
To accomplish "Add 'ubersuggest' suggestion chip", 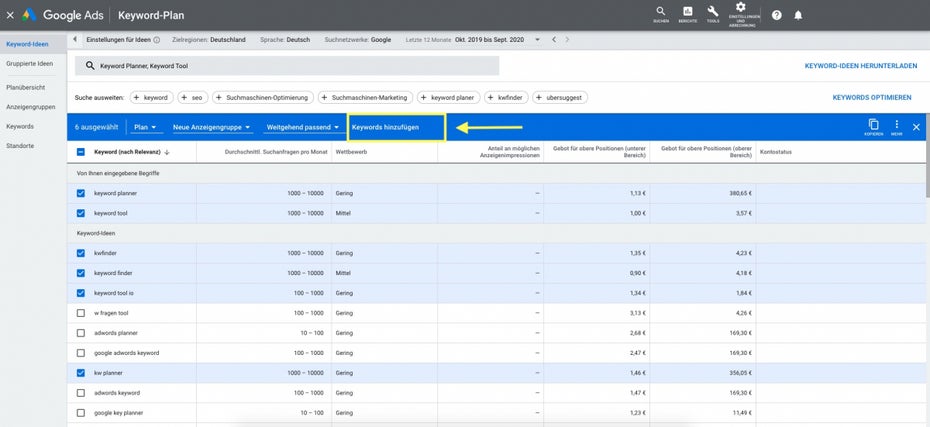I will (x=560, y=97).
